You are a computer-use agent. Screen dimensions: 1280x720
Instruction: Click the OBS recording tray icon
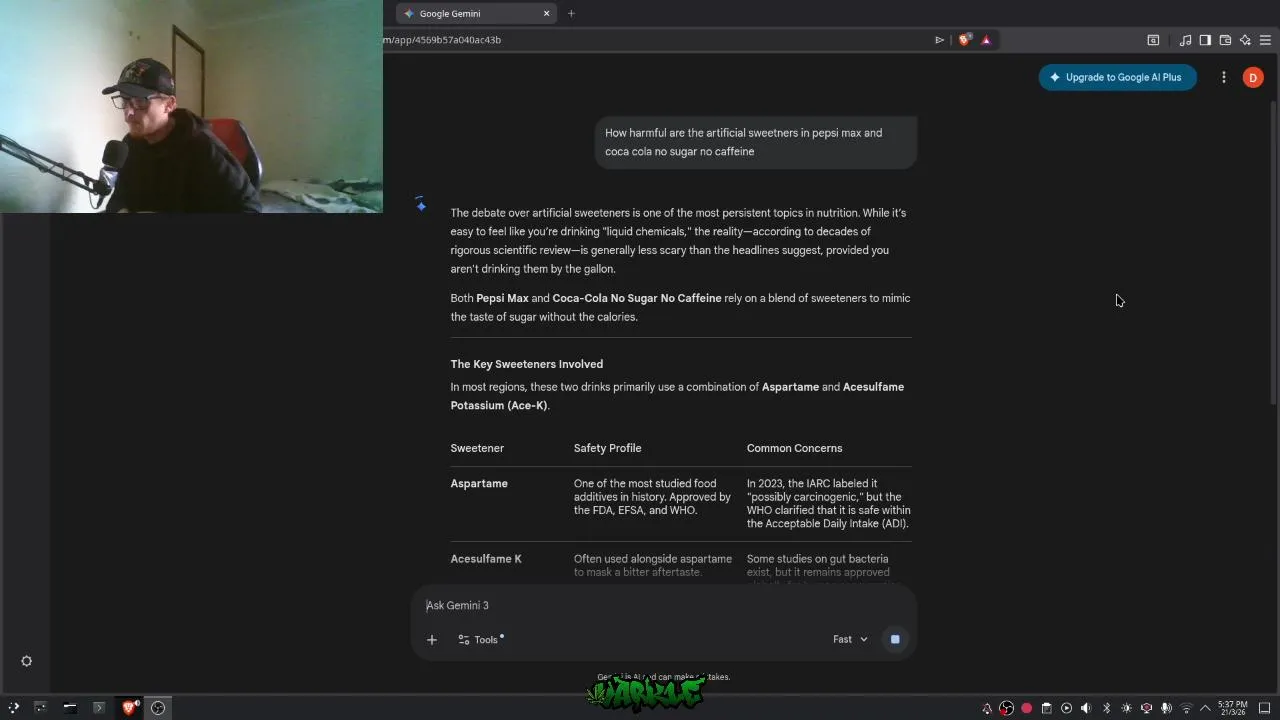(1007, 708)
